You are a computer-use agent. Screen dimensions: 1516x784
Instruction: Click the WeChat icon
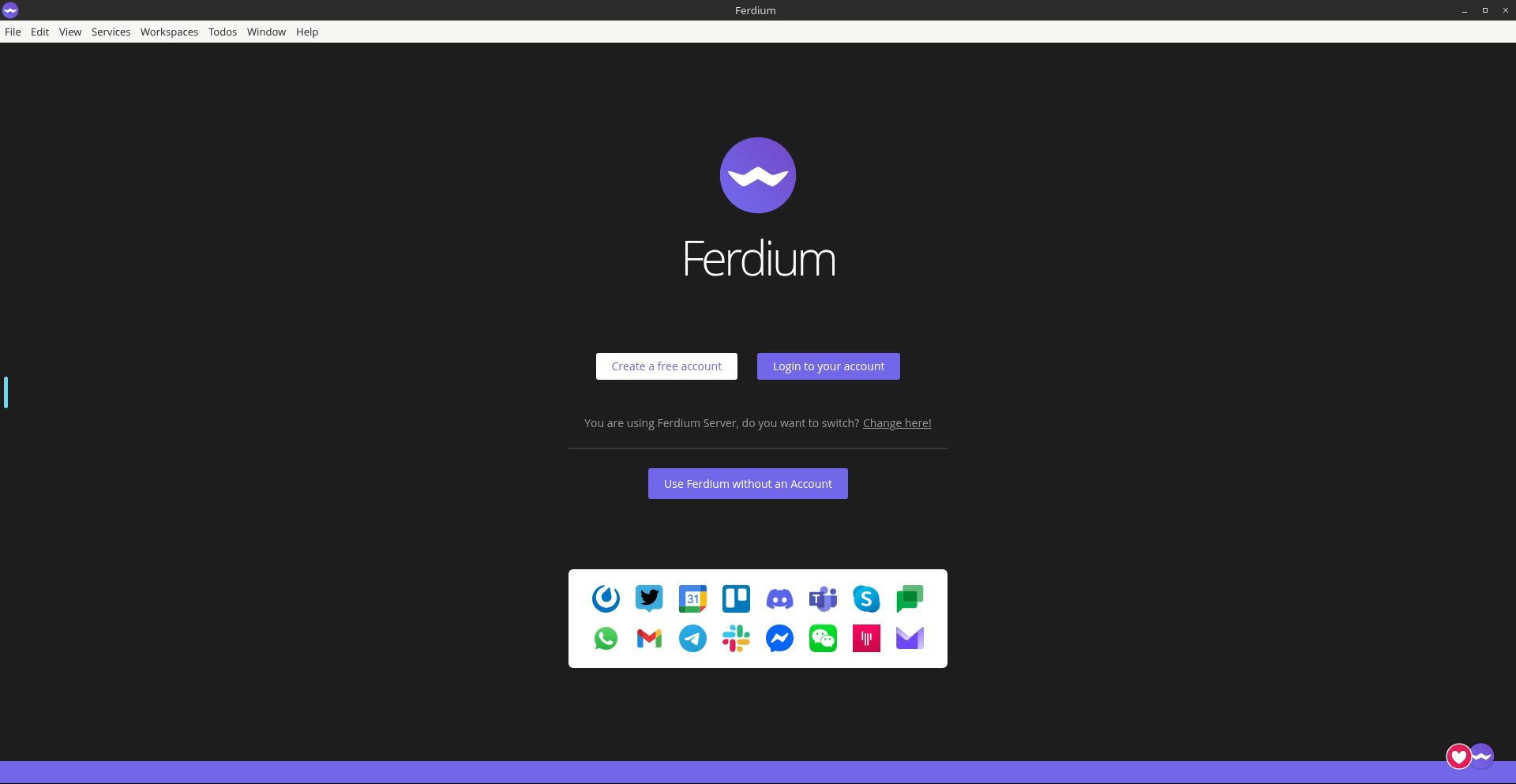tap(823, 639)
